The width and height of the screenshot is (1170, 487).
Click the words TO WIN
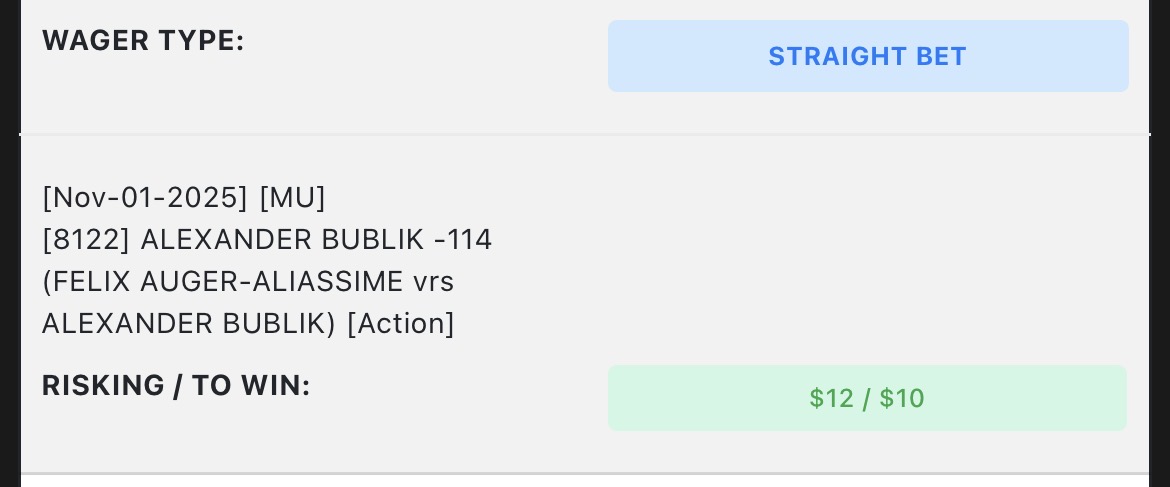pyautogui.click(x=251, y=385)
